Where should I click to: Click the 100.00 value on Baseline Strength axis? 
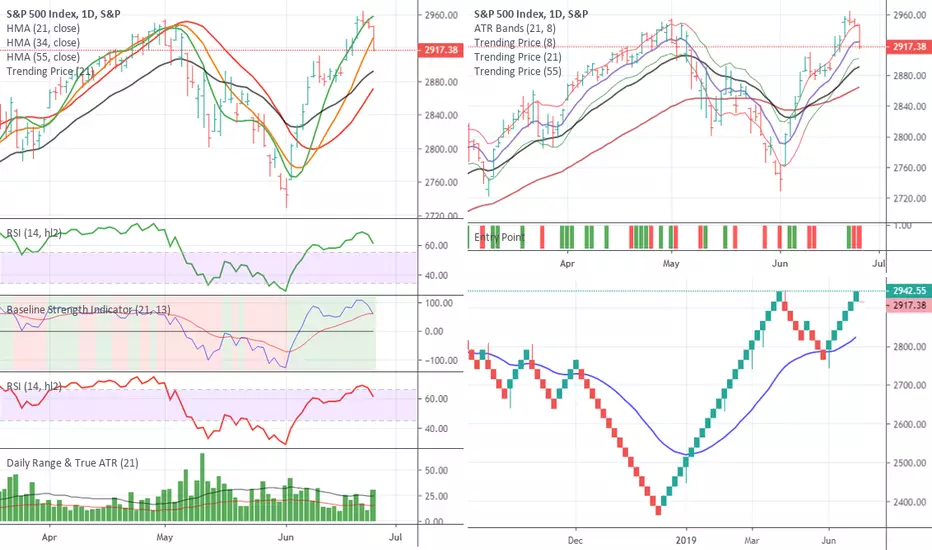coord(440,303)
